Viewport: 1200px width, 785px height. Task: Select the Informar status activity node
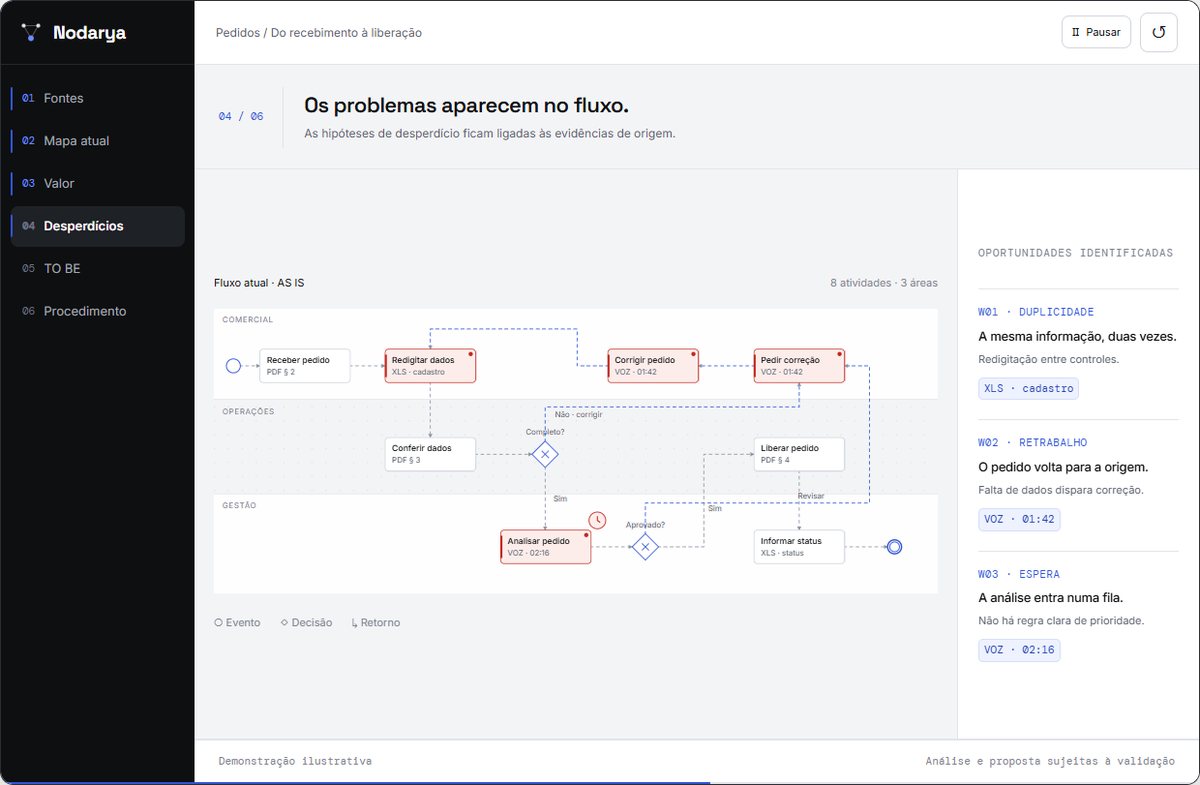(799, 547)
